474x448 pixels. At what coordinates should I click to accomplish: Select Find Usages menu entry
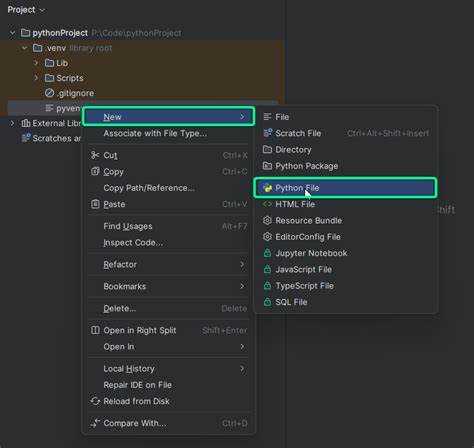click(169, 226)
